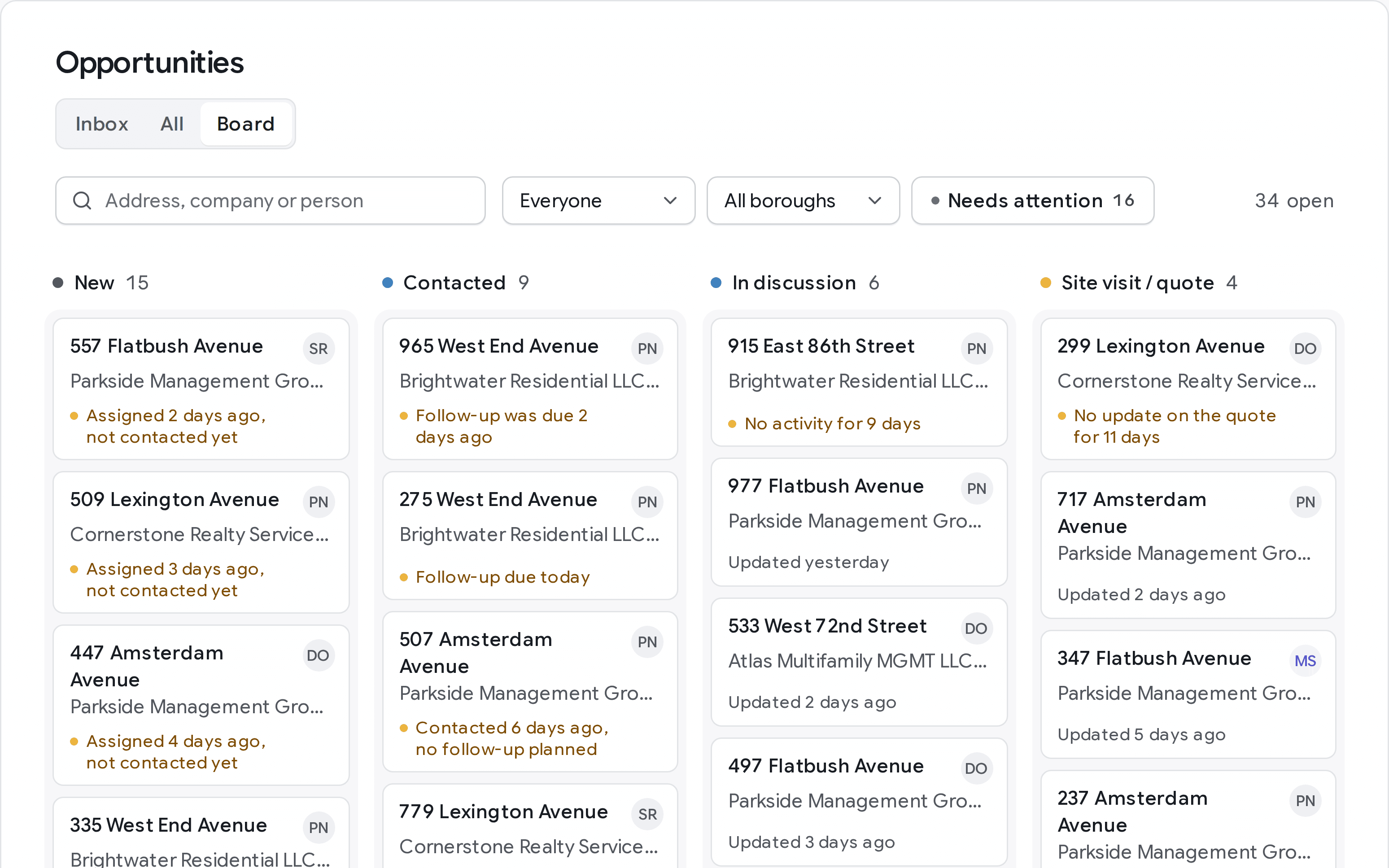Image resolution: width=1389 pixels, height=868 pixels.
Task: Click 'Updated yesterday' on 977 Flatbush card
Action: click(809, 562)
